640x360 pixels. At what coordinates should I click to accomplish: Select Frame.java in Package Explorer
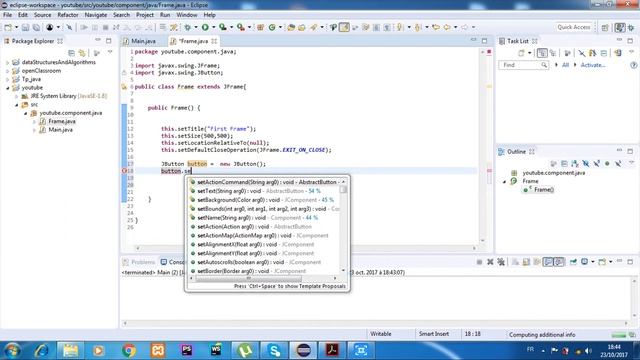[62, 122]
